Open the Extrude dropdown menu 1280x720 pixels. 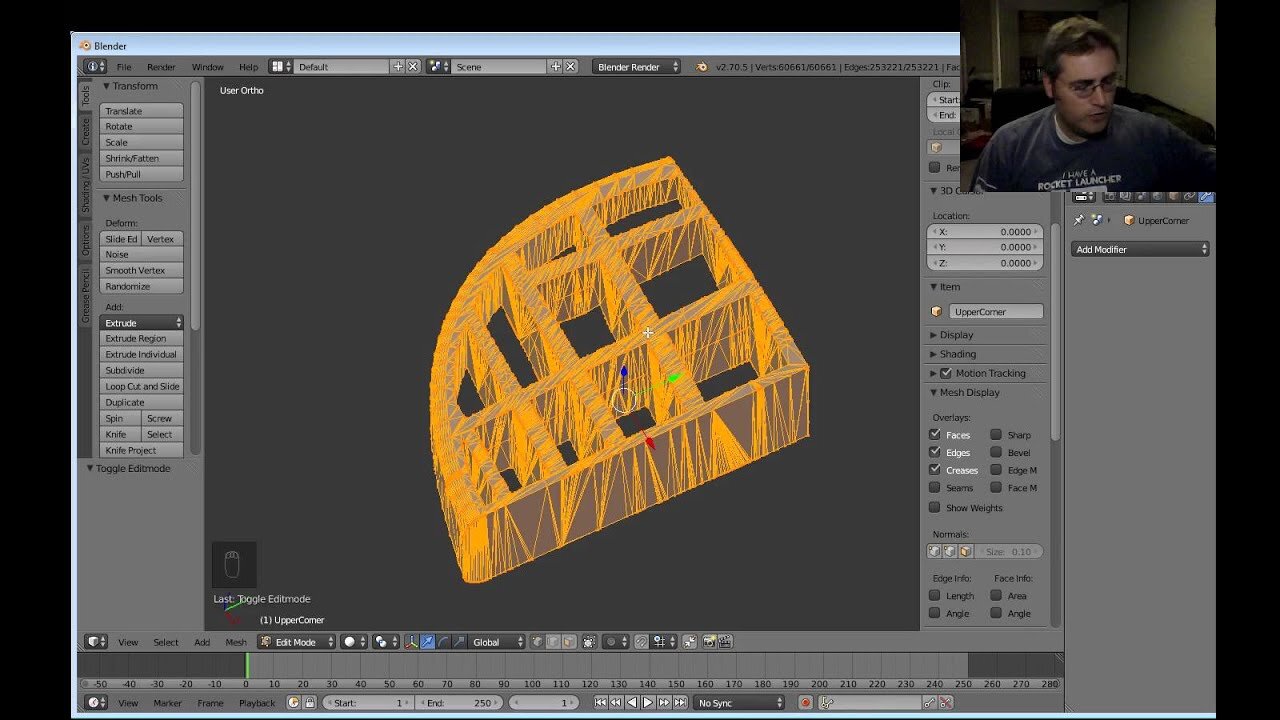click(x=142, y=323)
